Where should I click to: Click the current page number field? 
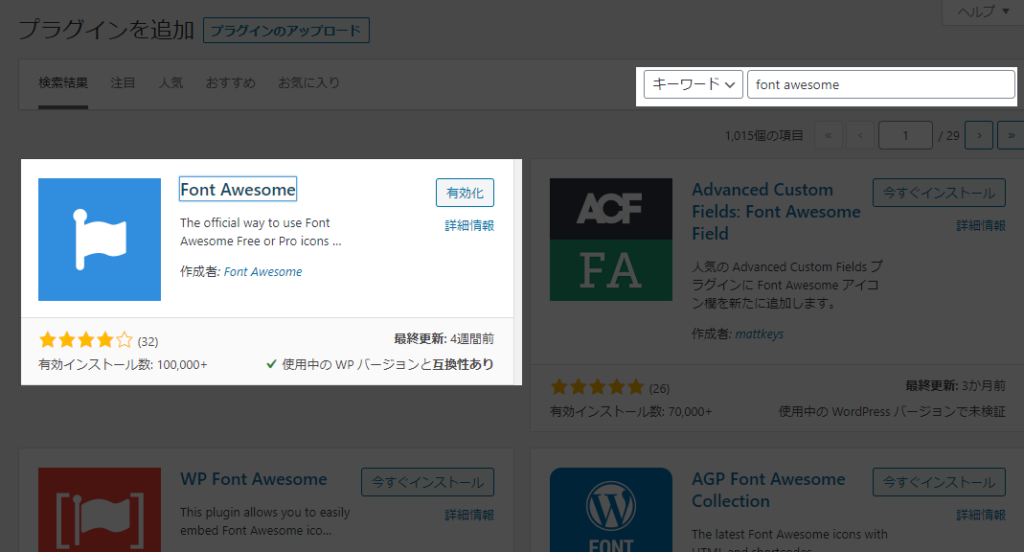[905, 135]
